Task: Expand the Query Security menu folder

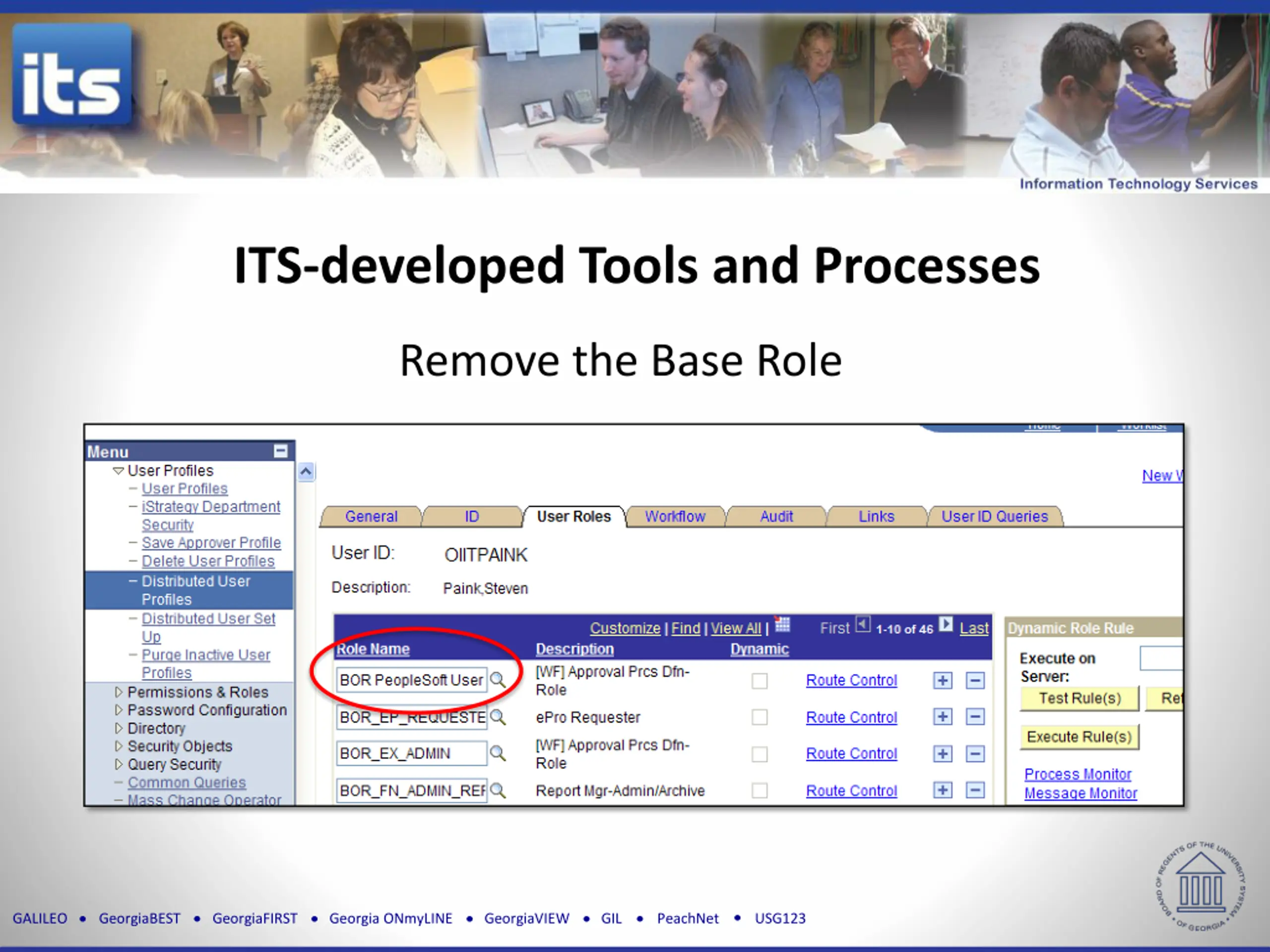Action: 119,765
